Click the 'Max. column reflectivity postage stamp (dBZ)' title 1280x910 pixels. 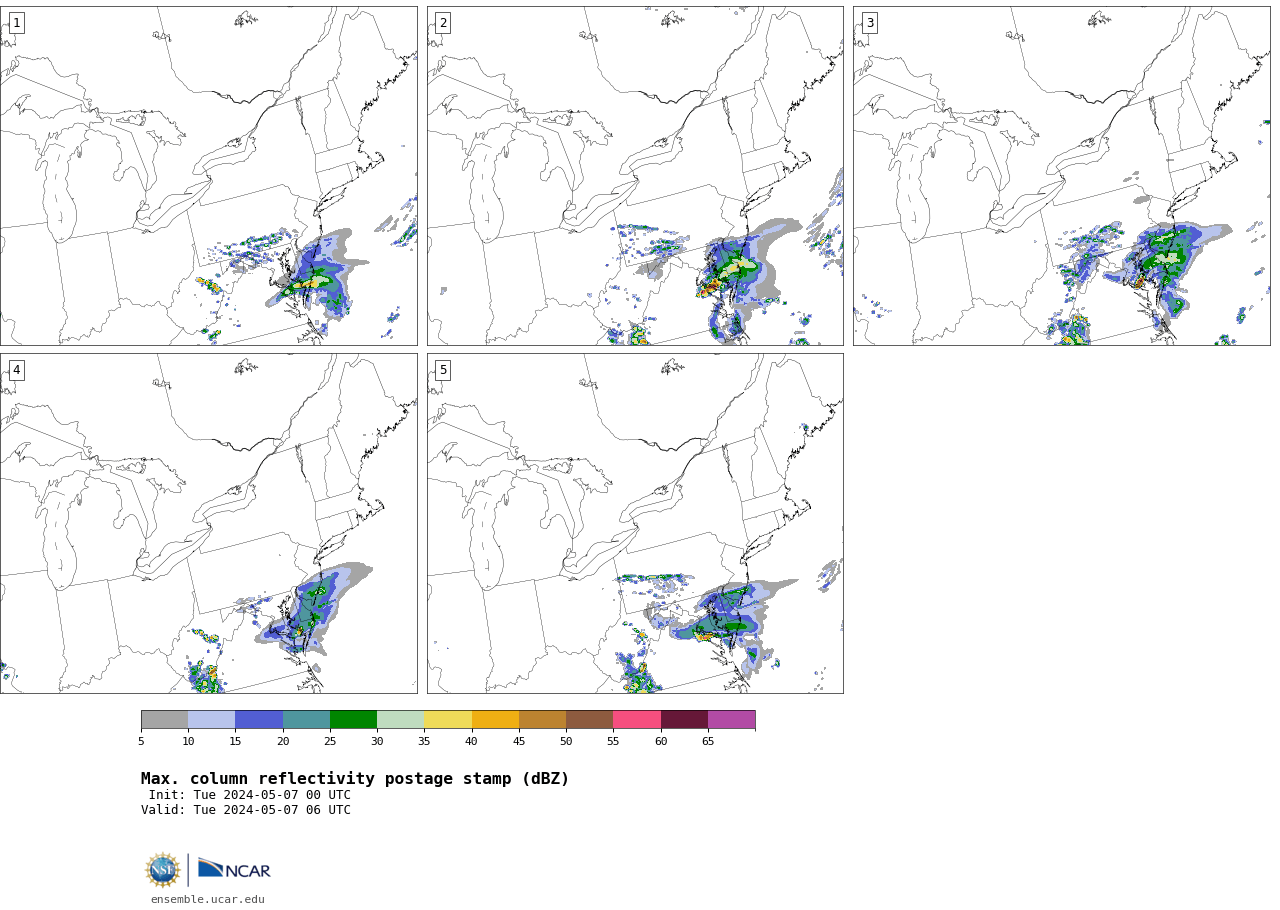(x=355, y=779)
